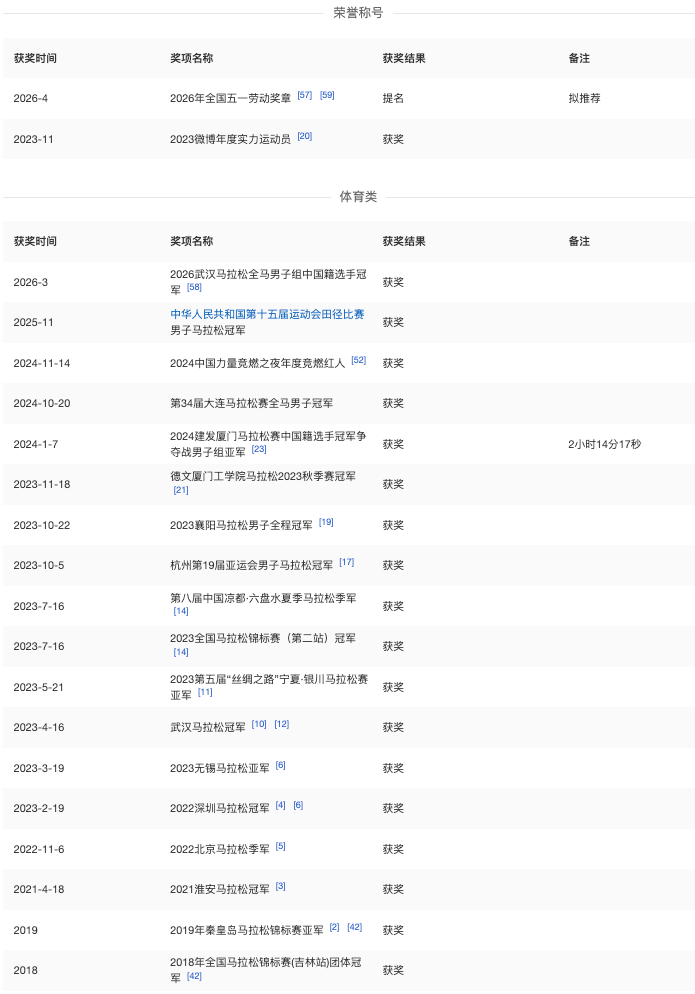Click citation [10] beside 武汉马拉松冠军
The width and height of the screenshot is (695, 994).
tap(259, 725)
